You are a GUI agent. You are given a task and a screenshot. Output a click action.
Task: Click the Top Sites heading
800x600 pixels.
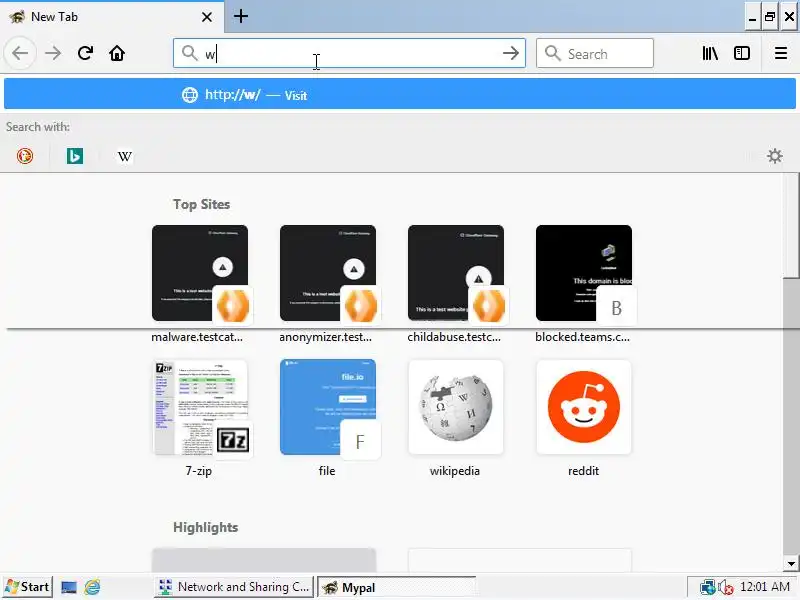[201, 204]
